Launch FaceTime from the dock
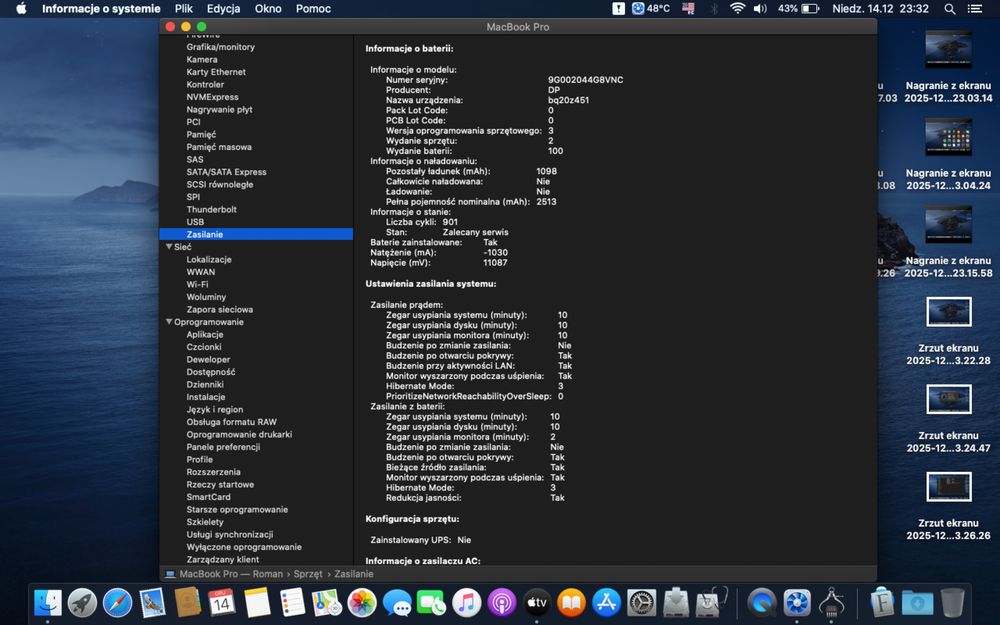1000x625 pixels. pos(432,603)
